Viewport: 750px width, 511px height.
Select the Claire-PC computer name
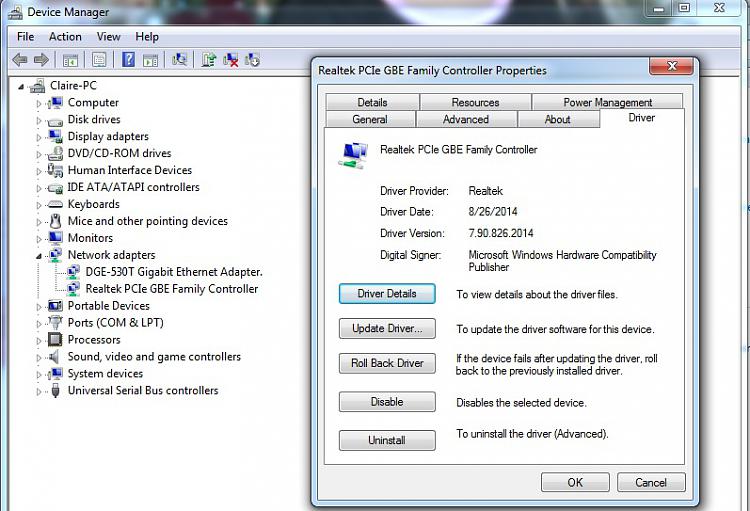click(x=73, y=86)
